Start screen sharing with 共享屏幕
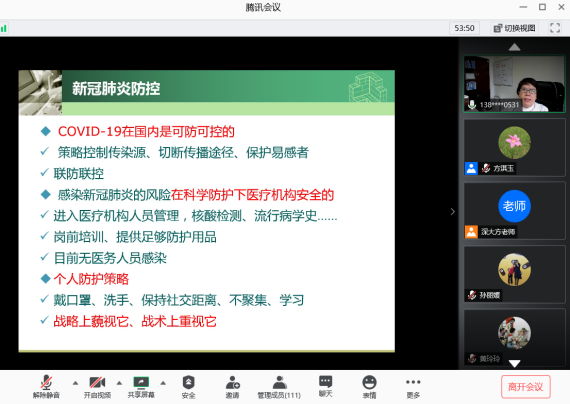 (x=141, y=387)
